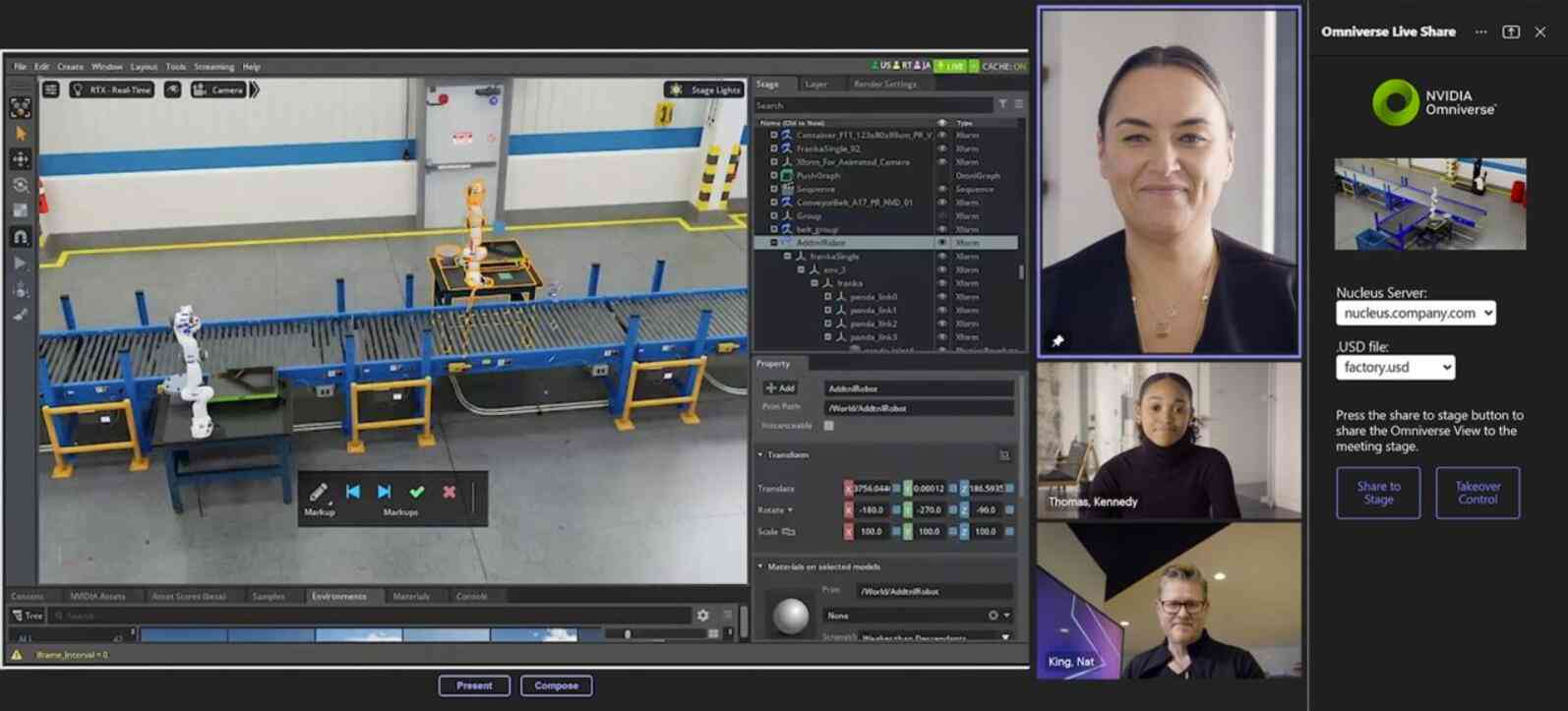Activate the orange arrow selection tool
Viewport: 1568px width, 711px height.
point(21,133)
